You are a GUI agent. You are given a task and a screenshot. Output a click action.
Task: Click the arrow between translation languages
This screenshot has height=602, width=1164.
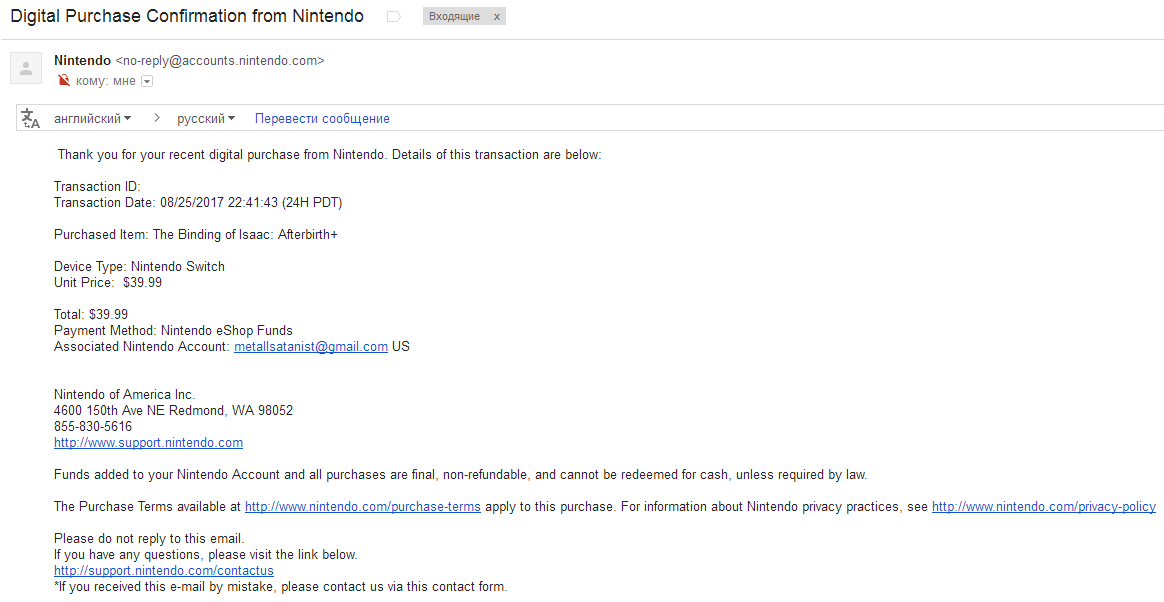click(x=157, y=118)
